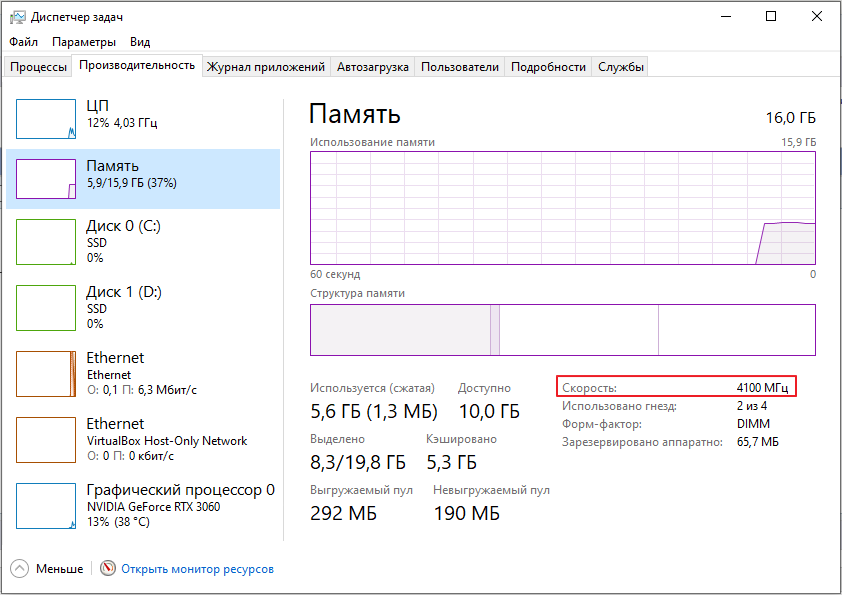Open the Диск 0 (C:) performance graph
842x595 pixels.
(46, 241)
